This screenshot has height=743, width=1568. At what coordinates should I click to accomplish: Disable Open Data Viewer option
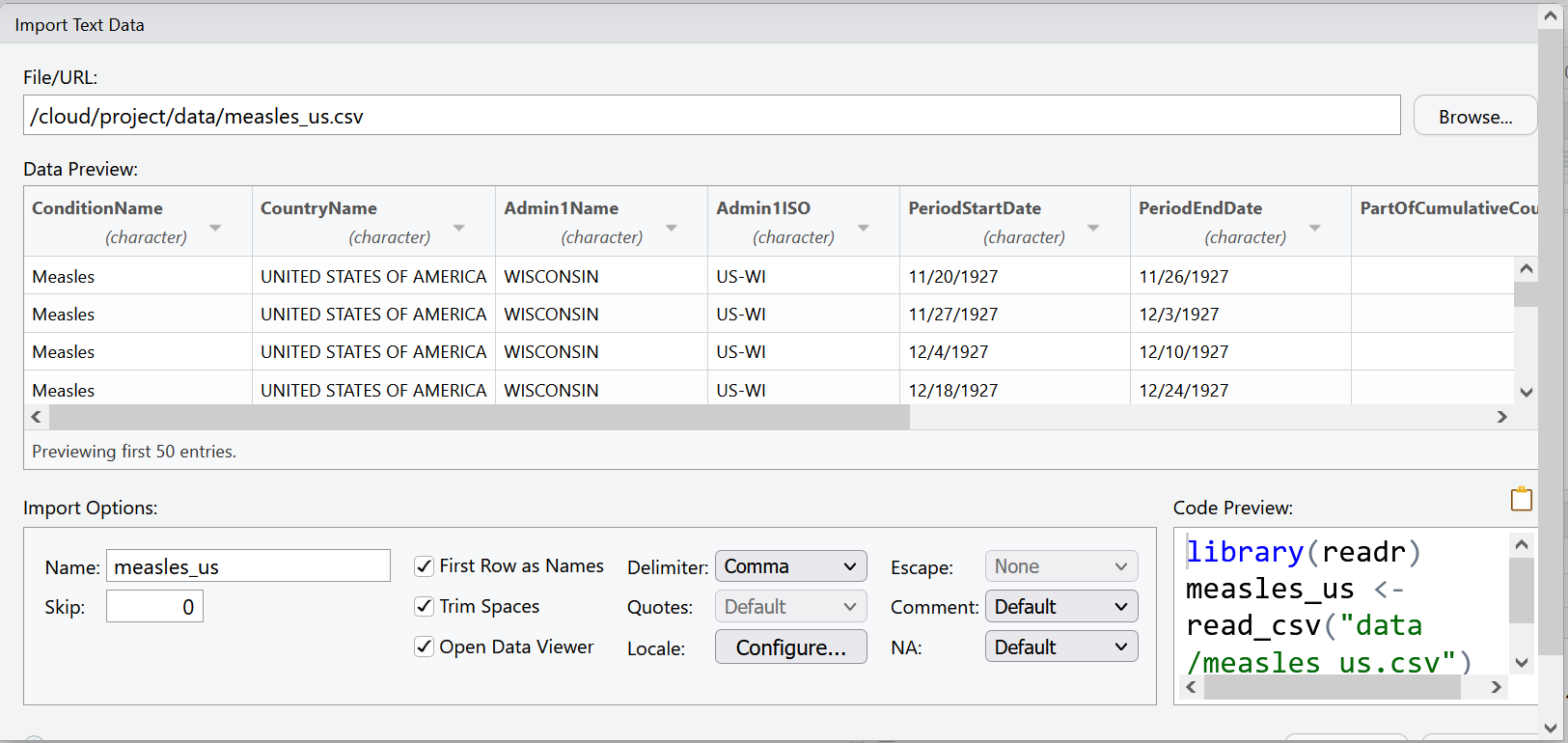pyautogui.click(x=425, y=647)
